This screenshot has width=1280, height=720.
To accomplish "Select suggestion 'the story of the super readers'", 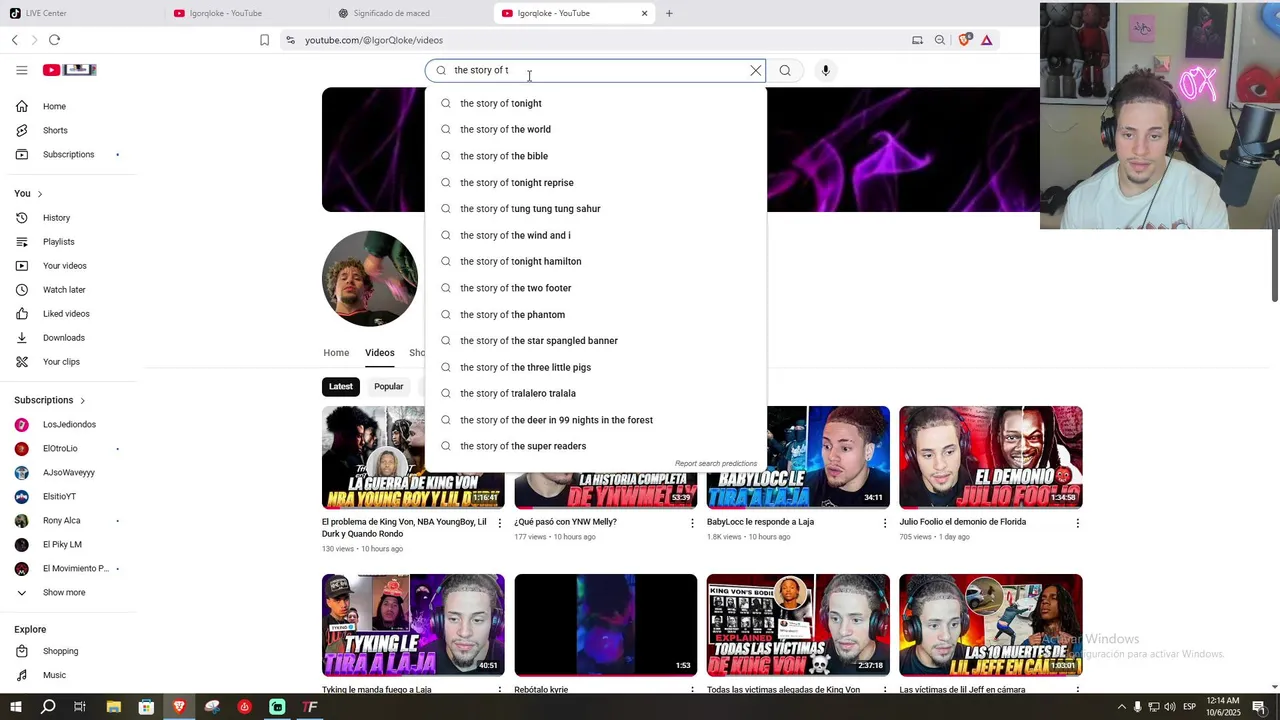I will pyautogui.click(x=596, y=446).
